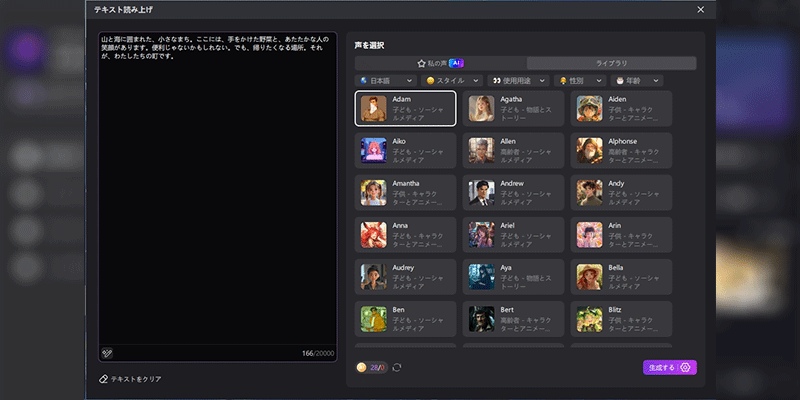The height and width of the screenshot is (400, 800).
Task: Pick the Amantha voice avatar
Action: tap(373, 193)
